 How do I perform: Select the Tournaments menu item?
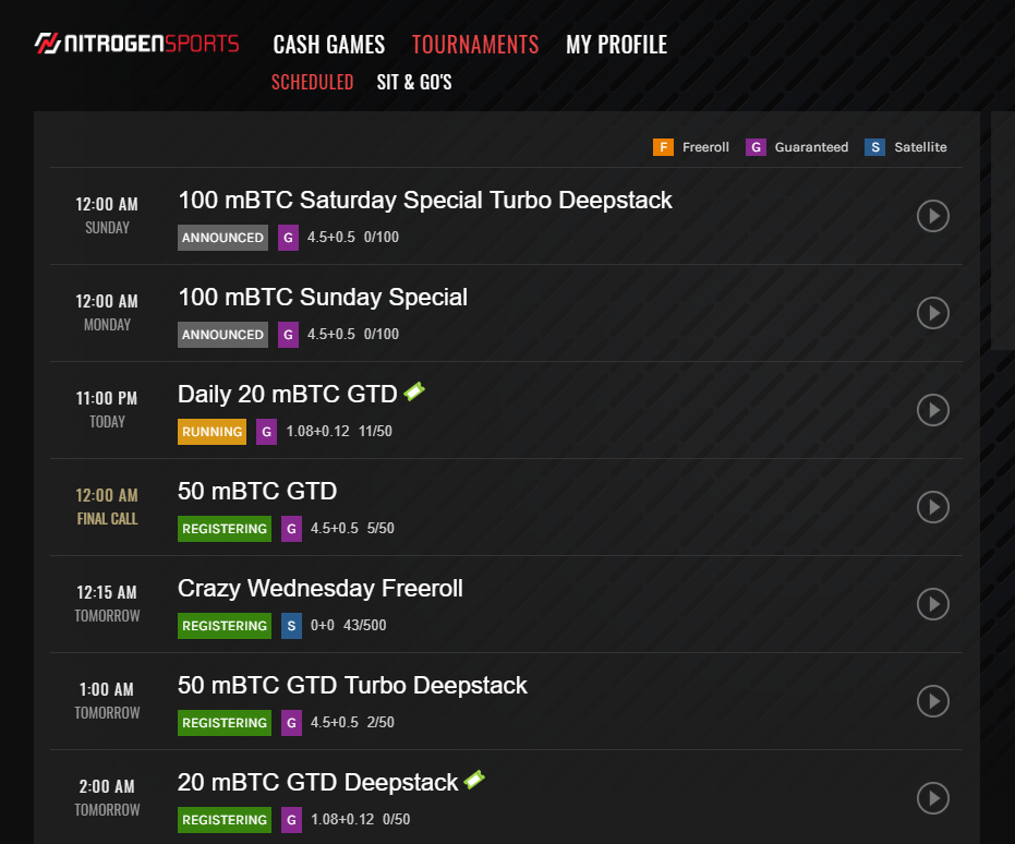pos(475,44)
